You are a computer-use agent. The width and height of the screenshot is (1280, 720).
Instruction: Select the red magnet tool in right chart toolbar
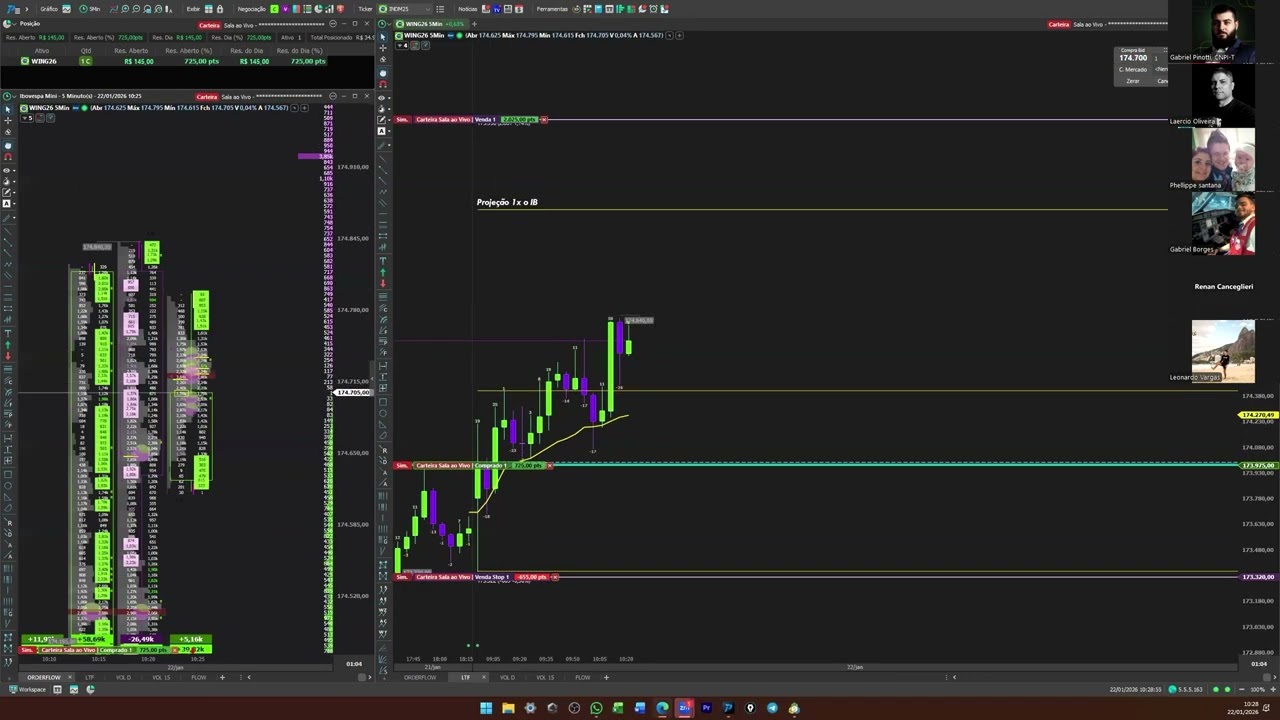383,84
